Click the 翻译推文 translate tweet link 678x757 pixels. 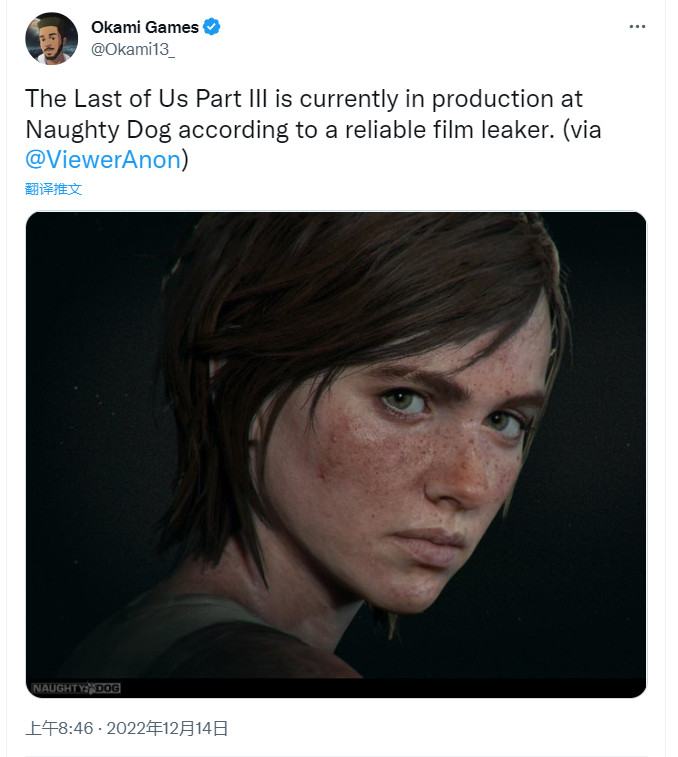pos(53,189)
